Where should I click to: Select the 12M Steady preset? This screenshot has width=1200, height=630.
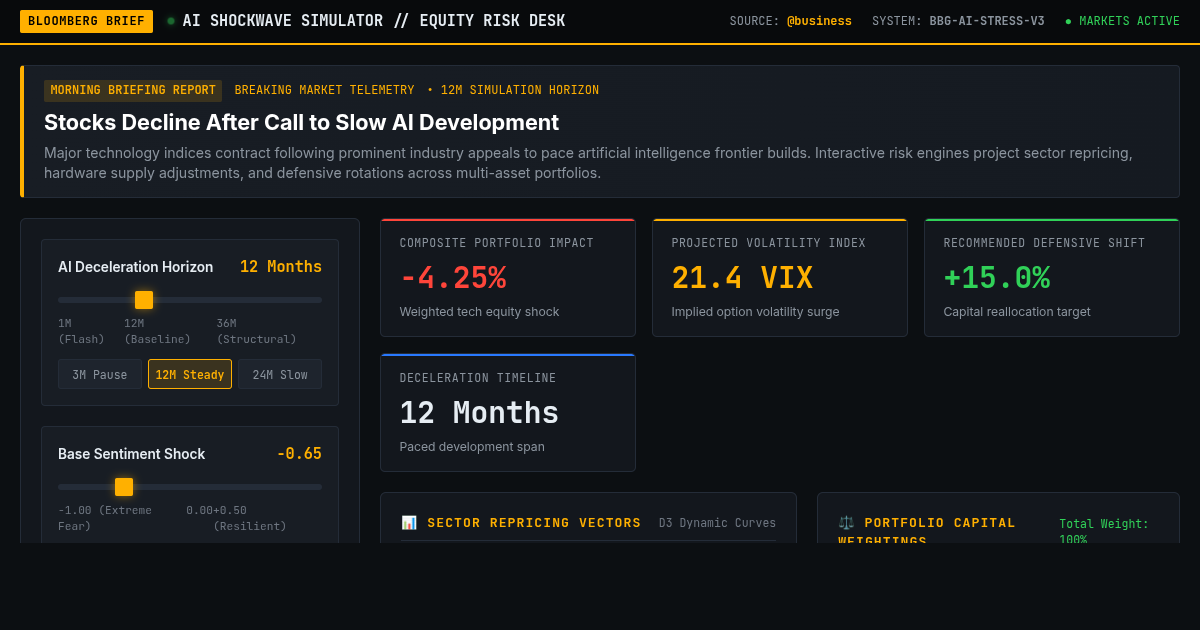(190, 374)
